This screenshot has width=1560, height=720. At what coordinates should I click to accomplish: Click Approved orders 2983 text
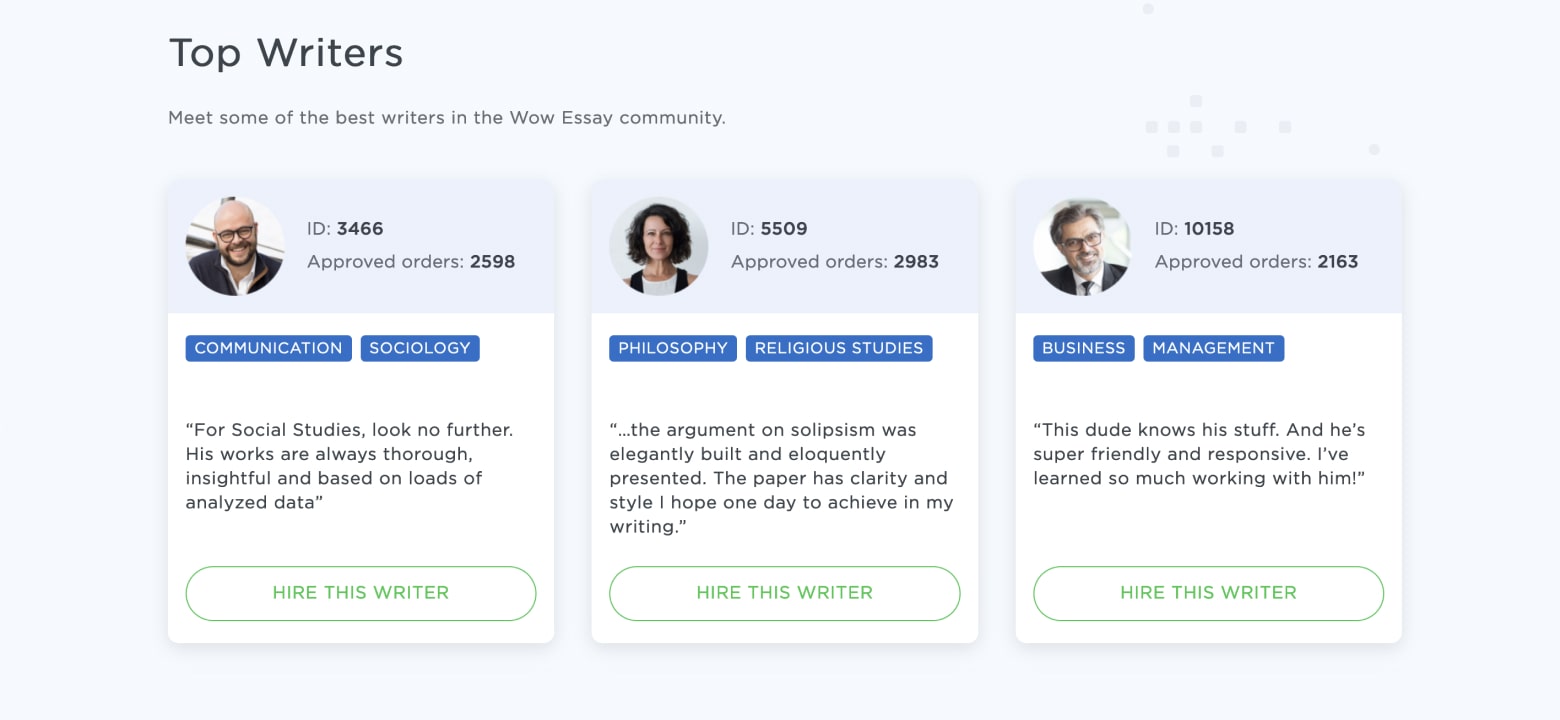click(835, 262)
